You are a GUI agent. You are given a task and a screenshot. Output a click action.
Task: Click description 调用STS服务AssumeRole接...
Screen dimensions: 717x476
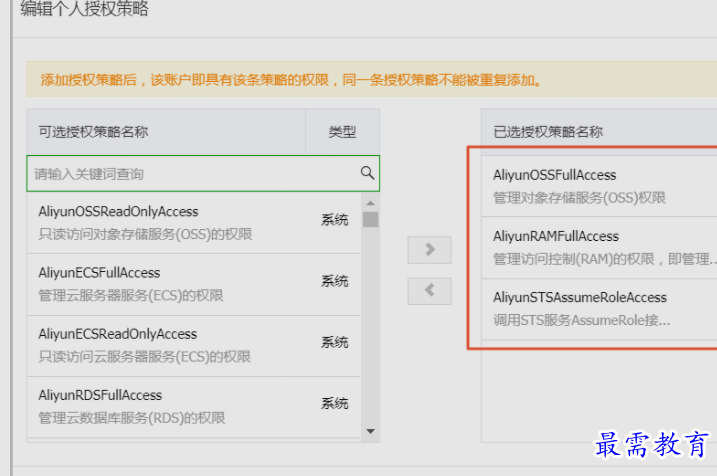(582, 320)
